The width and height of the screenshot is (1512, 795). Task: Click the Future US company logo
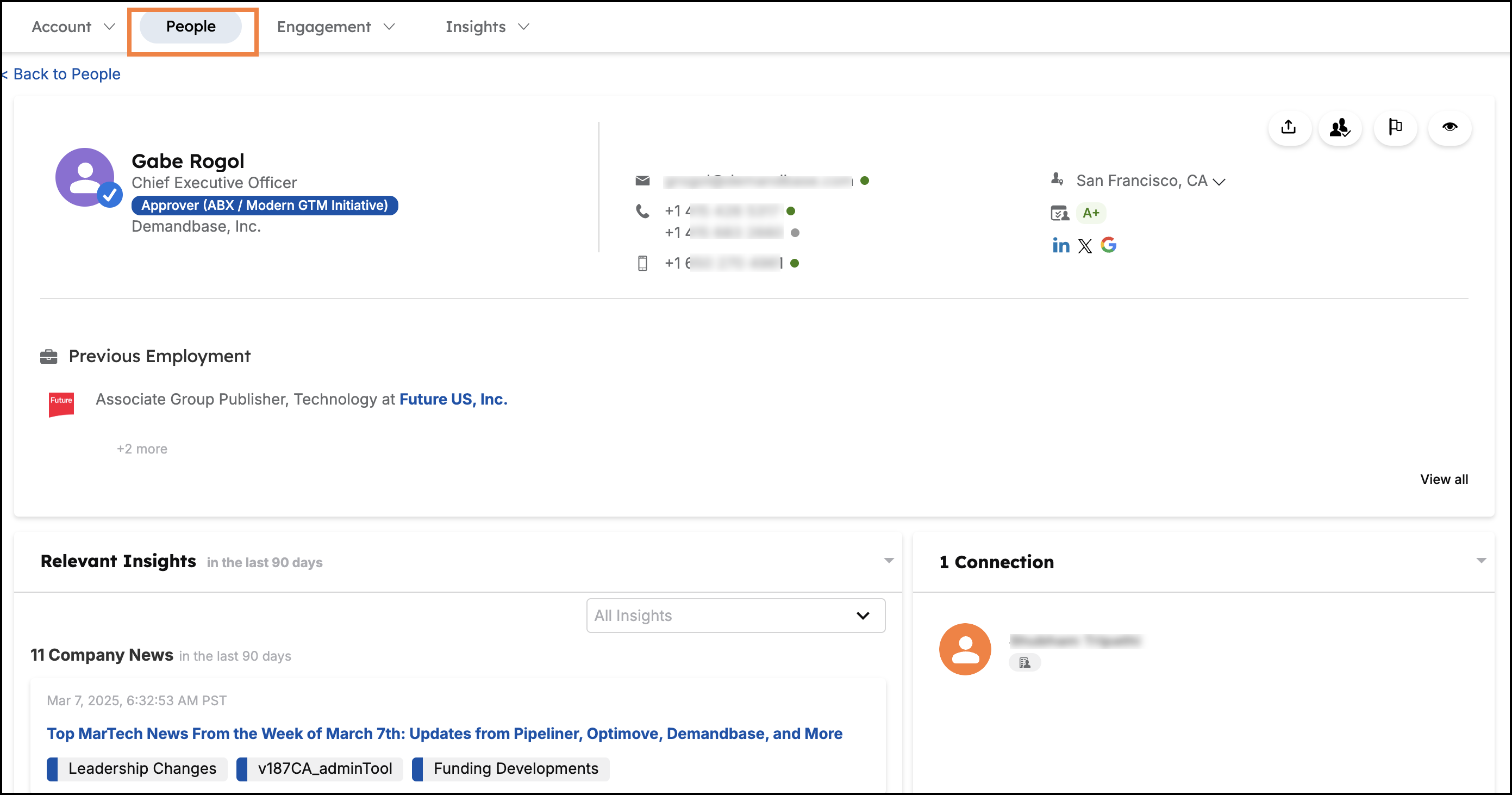61,404
